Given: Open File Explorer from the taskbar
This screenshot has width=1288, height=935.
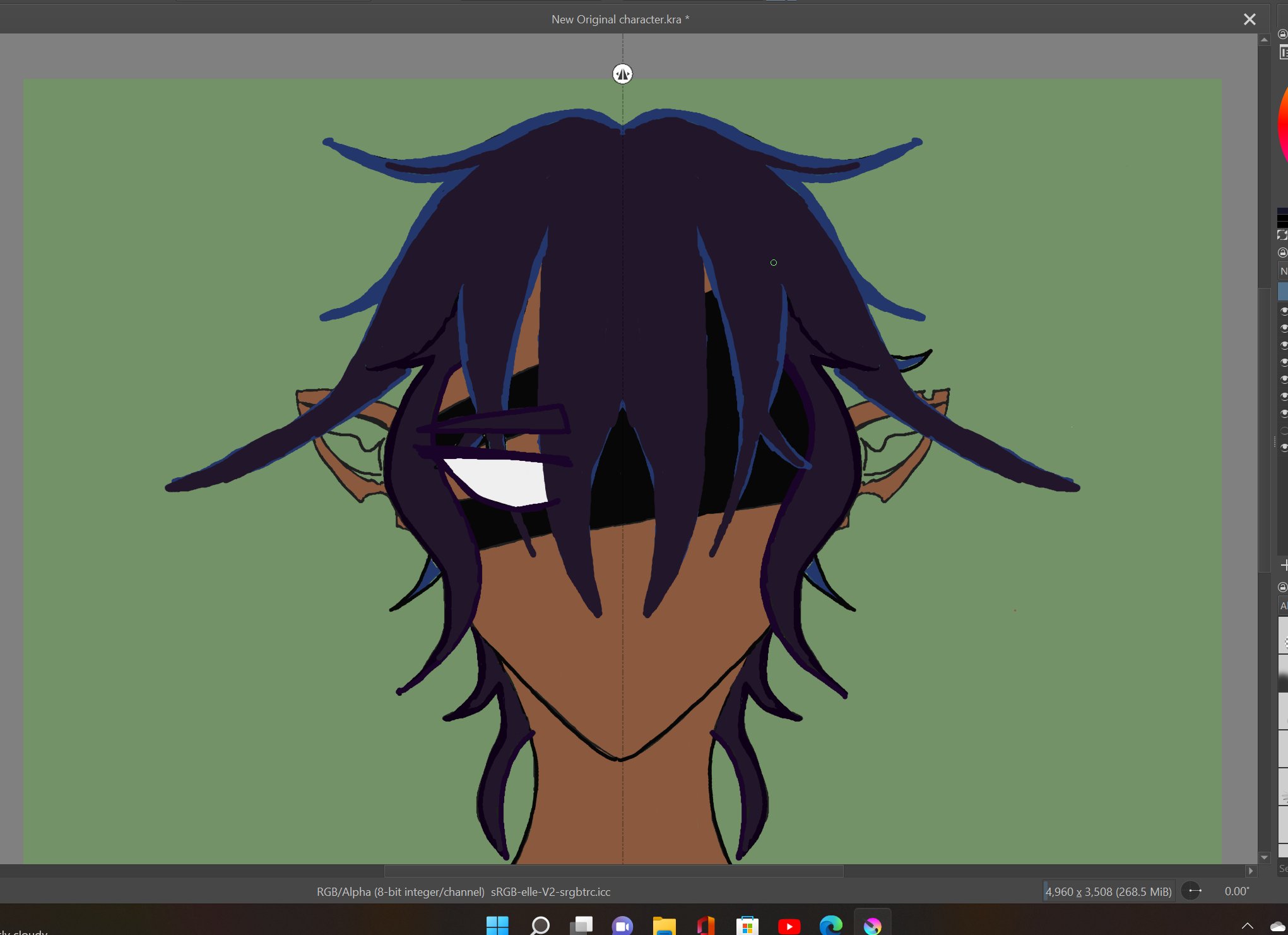Looking at the screenshot, I should [664, 926].
